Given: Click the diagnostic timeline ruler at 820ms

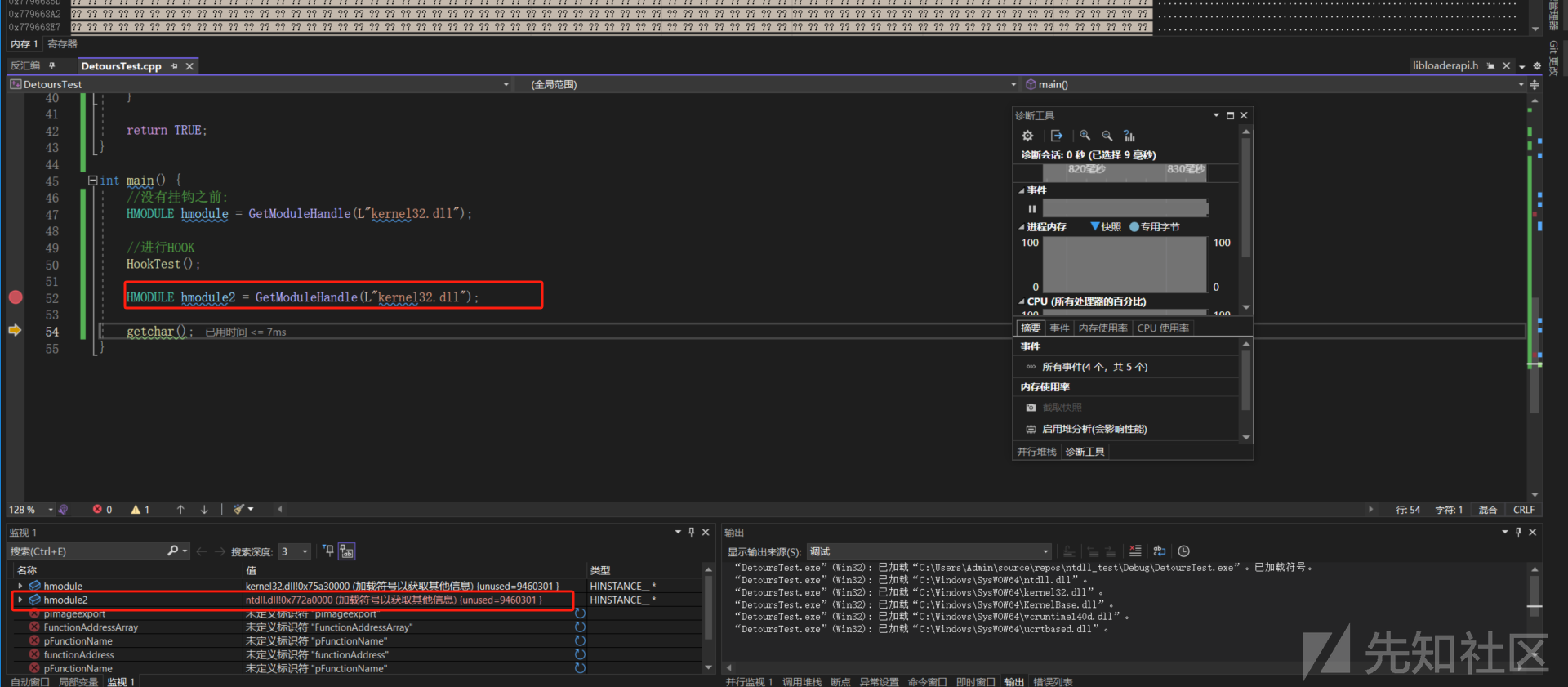Looking at the screenshot, I should click(x=1086, y=169).
